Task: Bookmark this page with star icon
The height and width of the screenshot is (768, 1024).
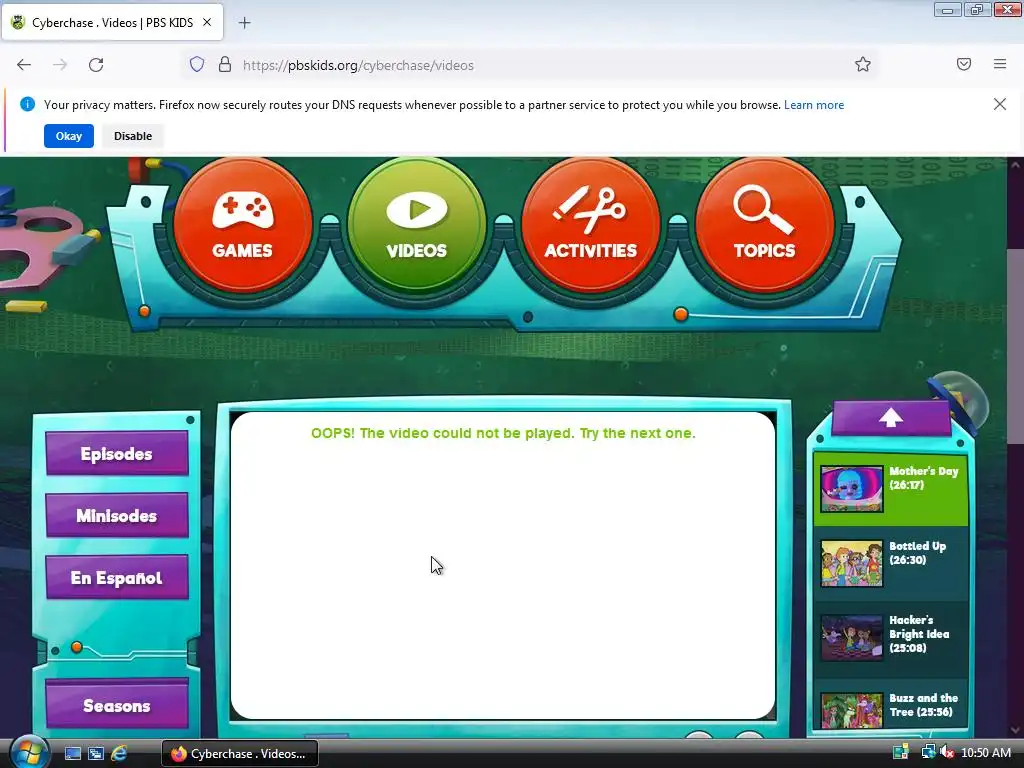Action: [x=863, y=65]
